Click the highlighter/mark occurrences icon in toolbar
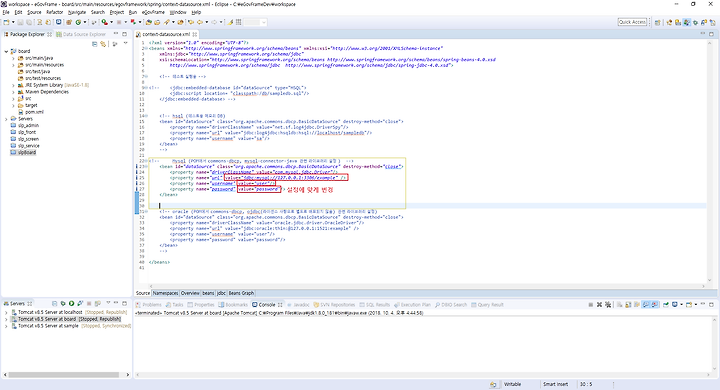Screen dimensions: 720x390 pyautogui.click(x=231, y=22)
